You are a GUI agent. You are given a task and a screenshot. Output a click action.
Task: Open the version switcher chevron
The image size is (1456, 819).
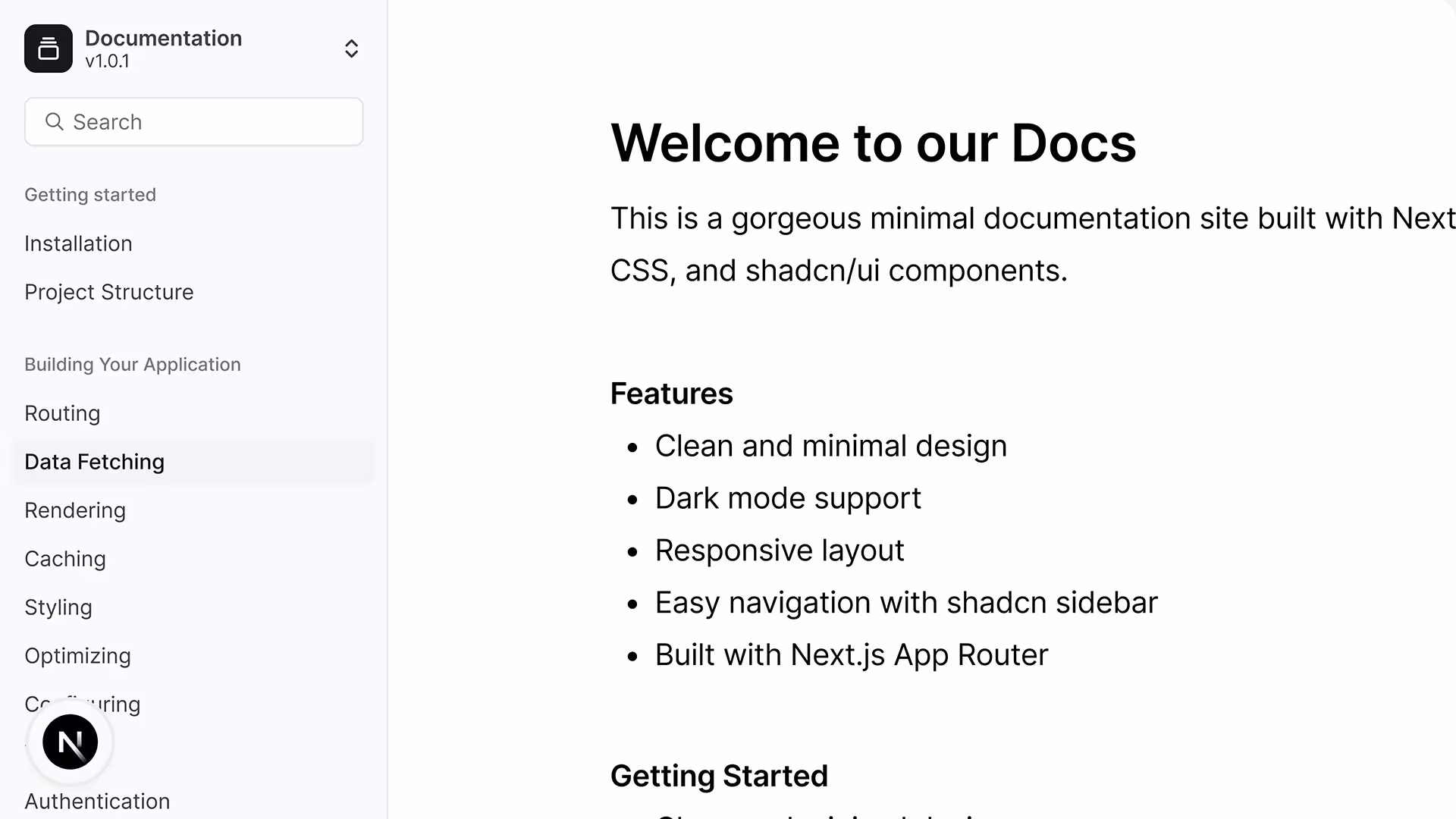[x=351, y=49]
